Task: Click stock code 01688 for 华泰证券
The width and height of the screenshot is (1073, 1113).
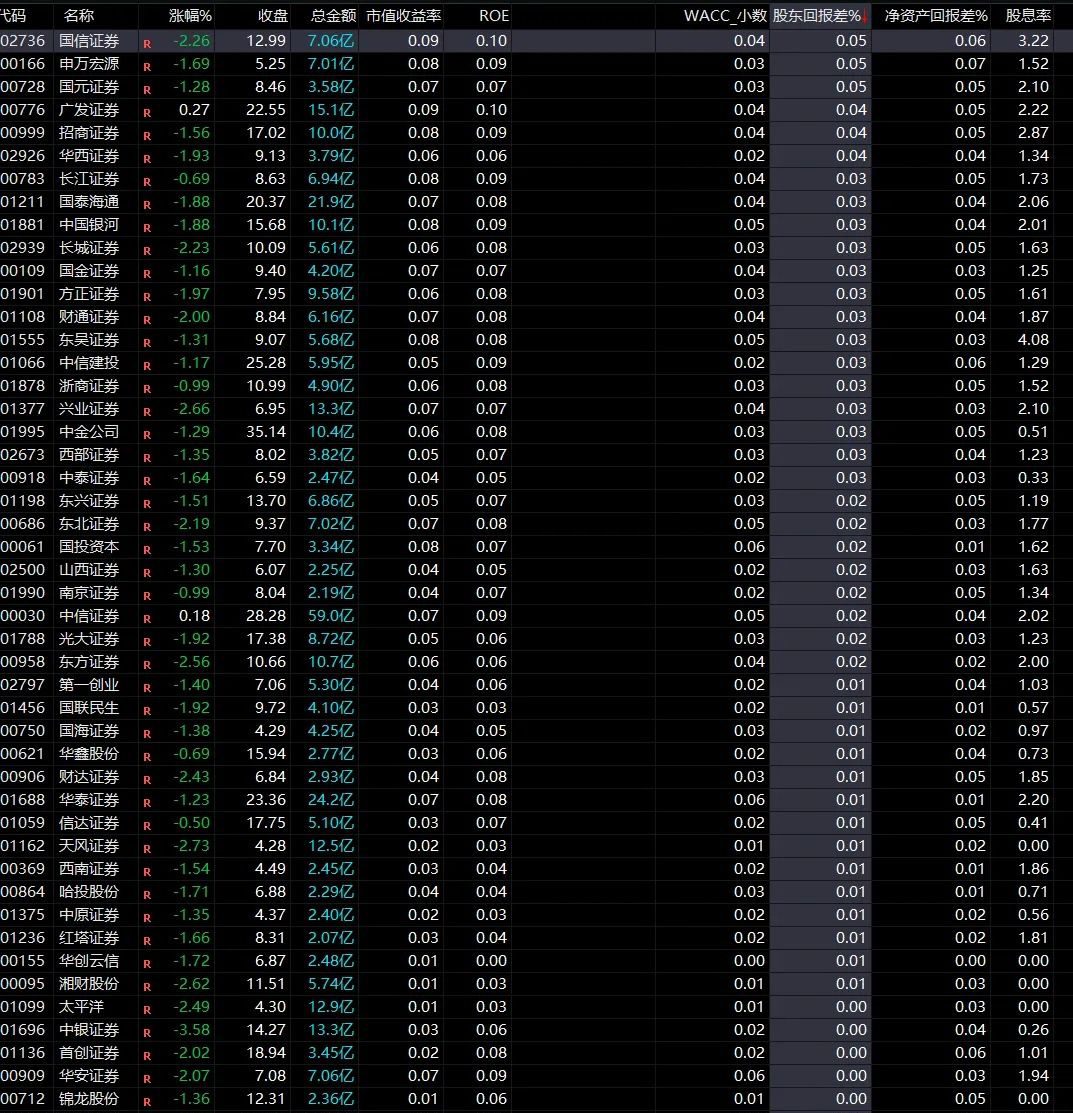Action: click(x=23, y=800)
